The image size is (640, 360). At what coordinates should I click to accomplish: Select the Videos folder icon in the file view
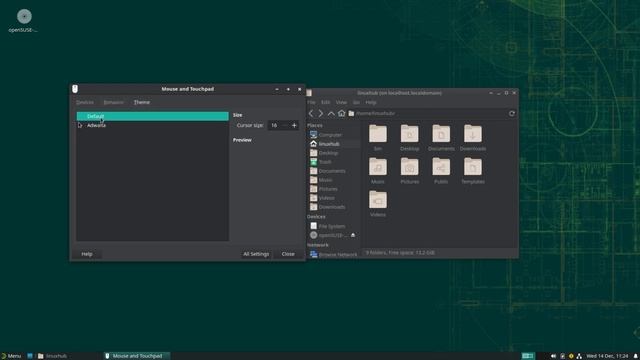click(378, 200)
